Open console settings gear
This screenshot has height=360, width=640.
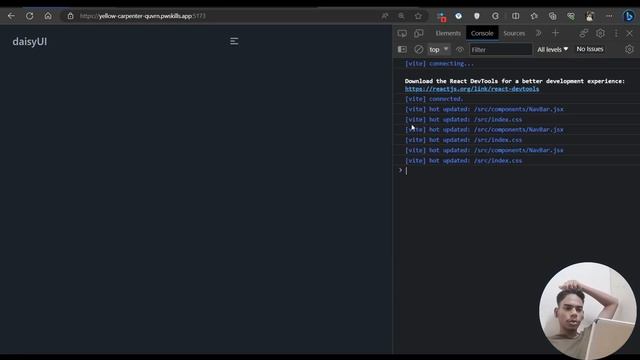click(x=629, y=49)
